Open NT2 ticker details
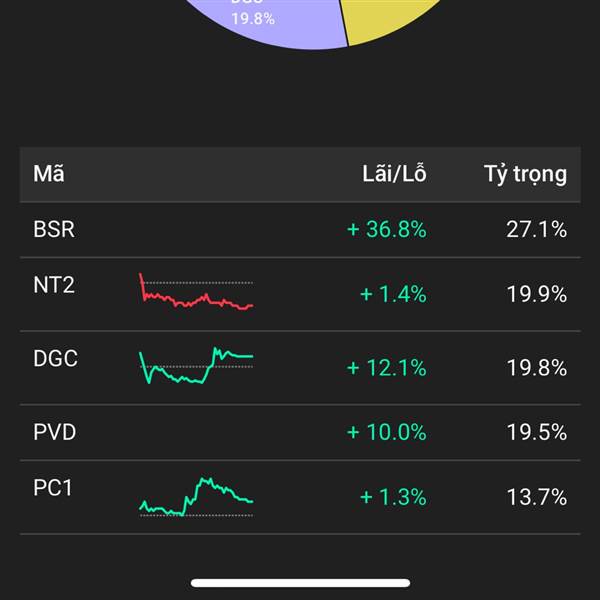600x600 pixels. (54, 286)
